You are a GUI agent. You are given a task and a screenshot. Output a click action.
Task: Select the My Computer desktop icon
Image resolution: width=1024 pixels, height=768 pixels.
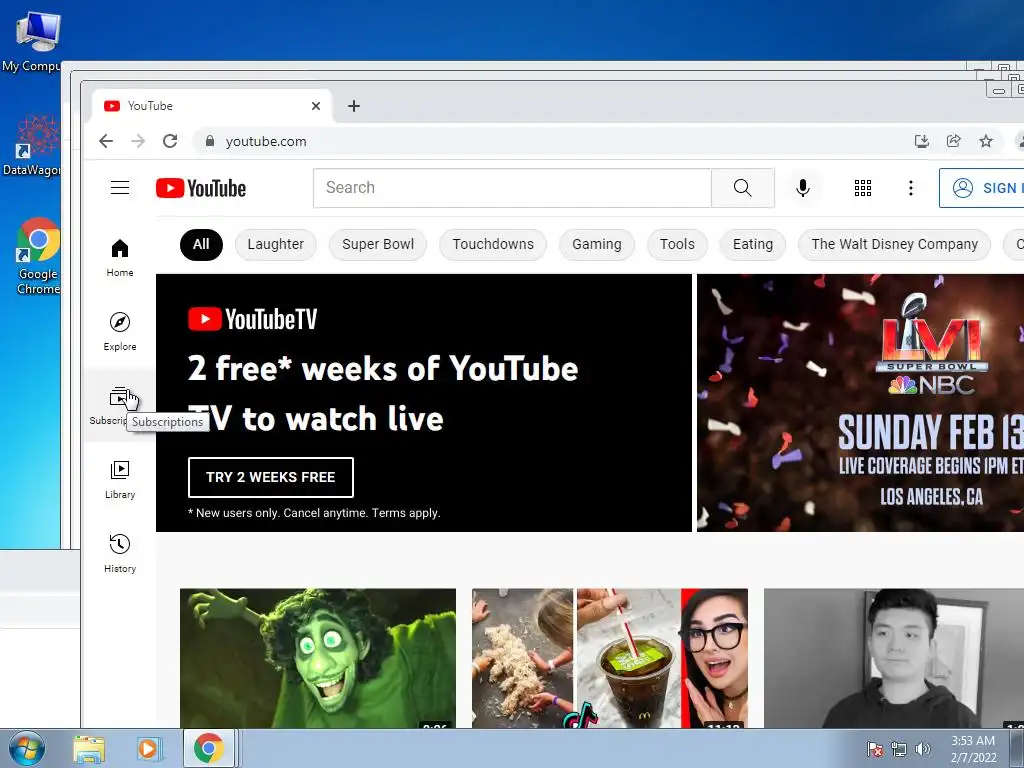tap(34, 42)
